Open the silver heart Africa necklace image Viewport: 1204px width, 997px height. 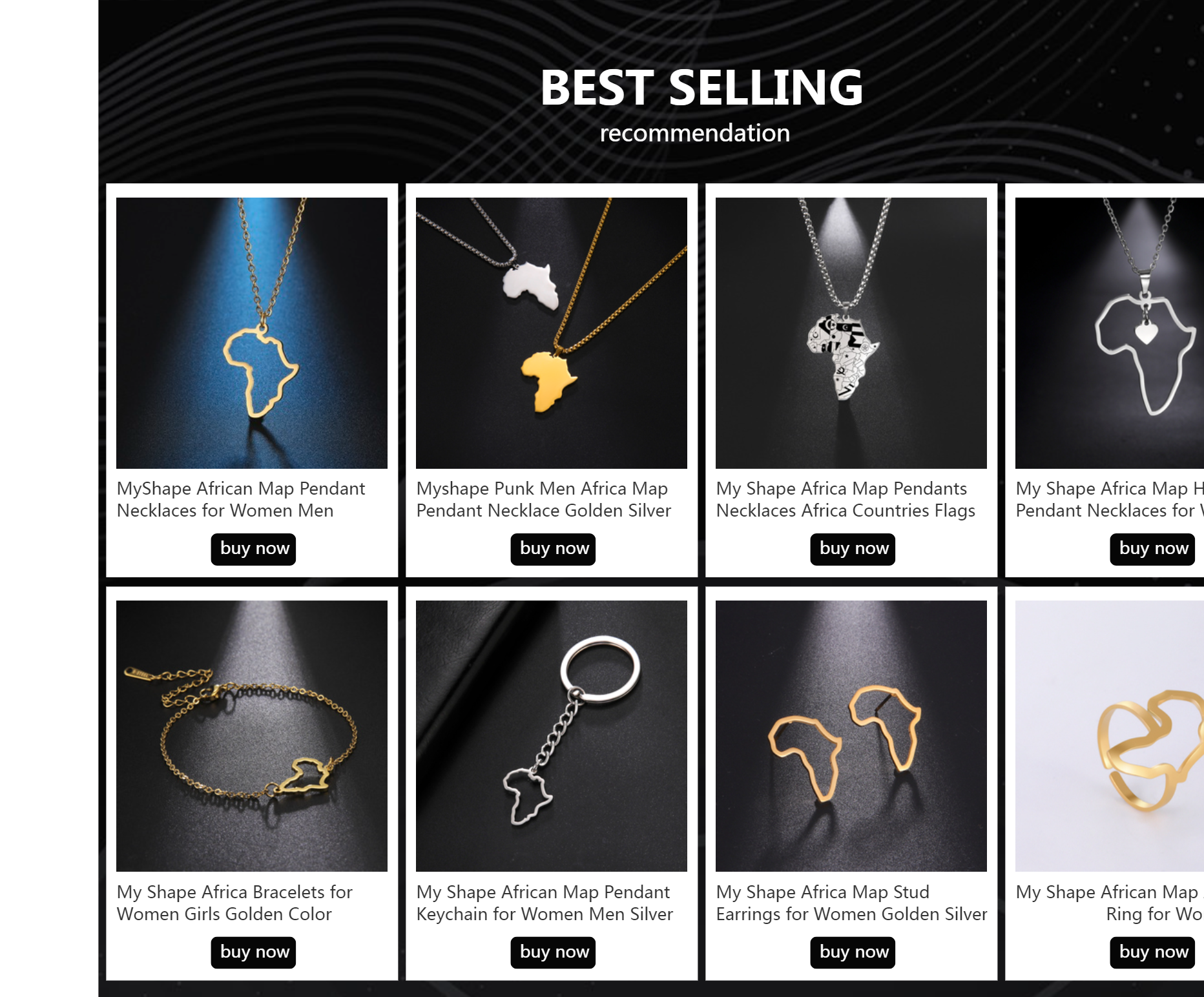1110,333
